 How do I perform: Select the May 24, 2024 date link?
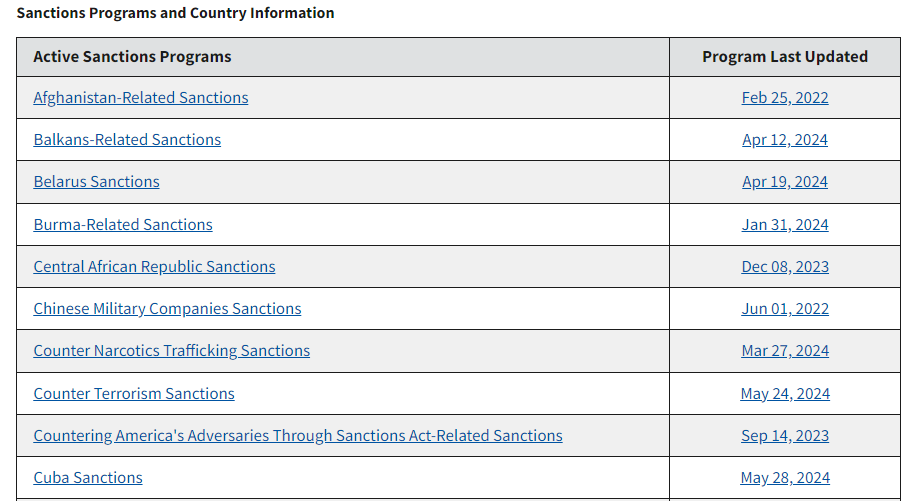point(785,394)
